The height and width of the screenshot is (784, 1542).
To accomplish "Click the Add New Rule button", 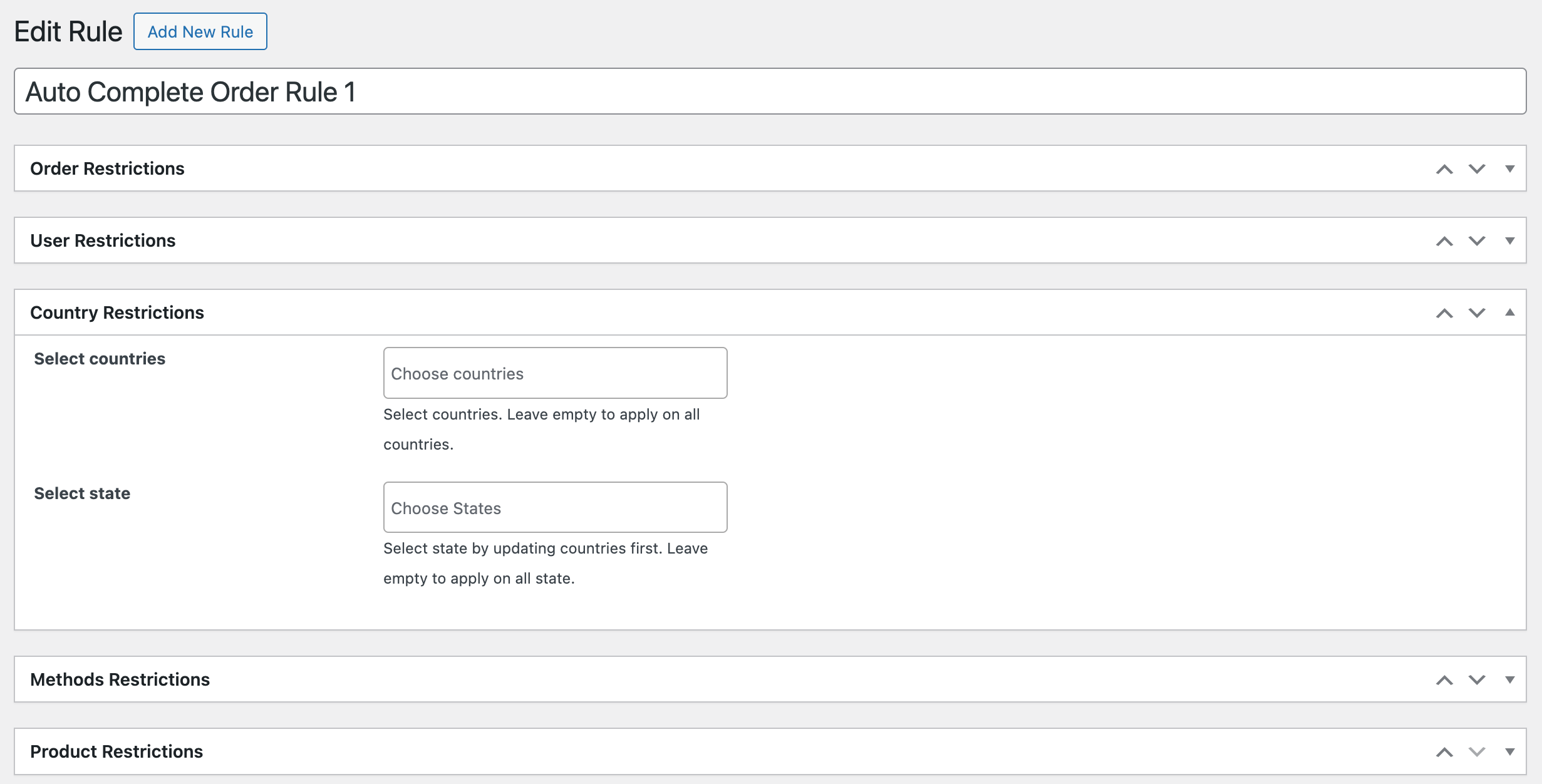I will click(200, 31).
